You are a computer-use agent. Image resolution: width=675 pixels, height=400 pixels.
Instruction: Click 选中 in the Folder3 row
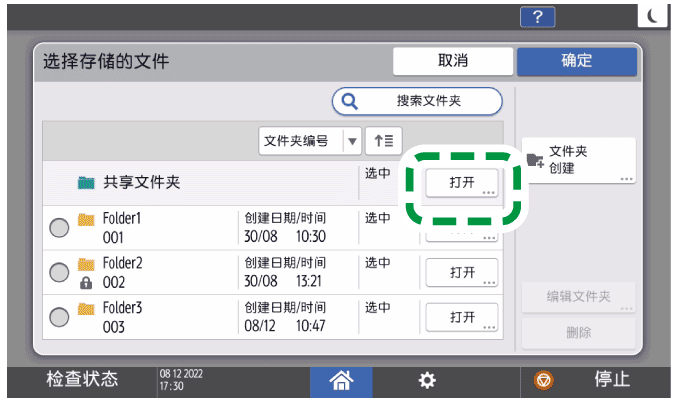coord(378,307)
